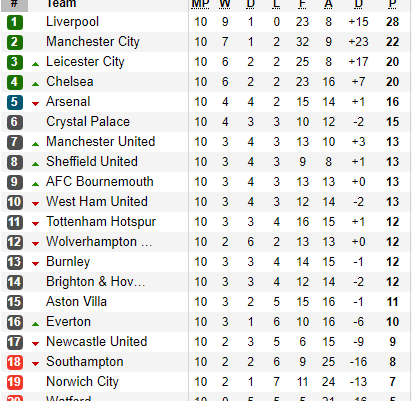Screen dimensions: 412x401
Task: Open the Sheffield United team link
Action: coord(92,162)
